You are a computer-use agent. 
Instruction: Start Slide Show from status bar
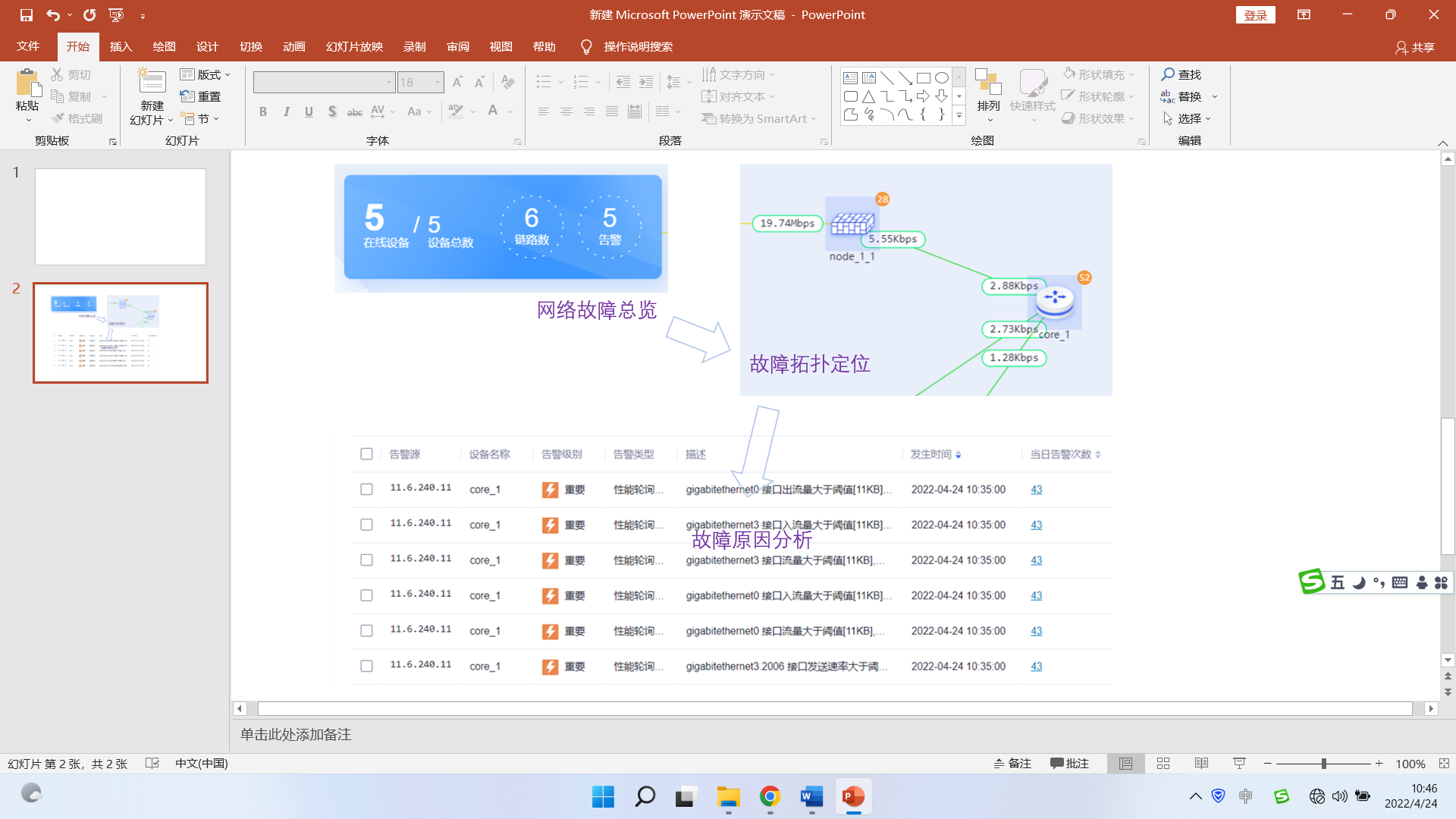point(1239,764)
